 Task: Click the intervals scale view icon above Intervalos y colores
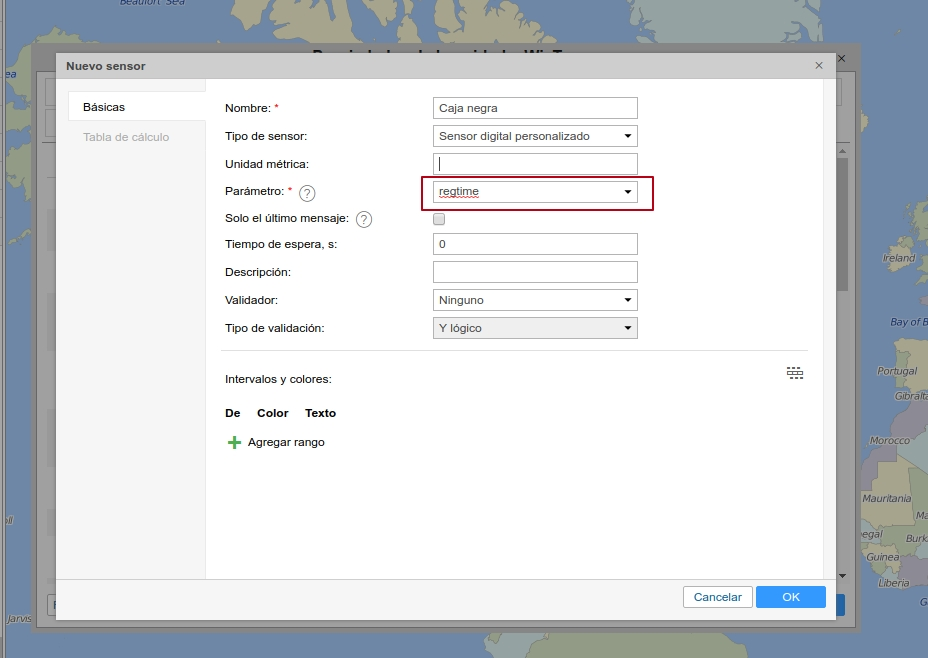[795, 371]
